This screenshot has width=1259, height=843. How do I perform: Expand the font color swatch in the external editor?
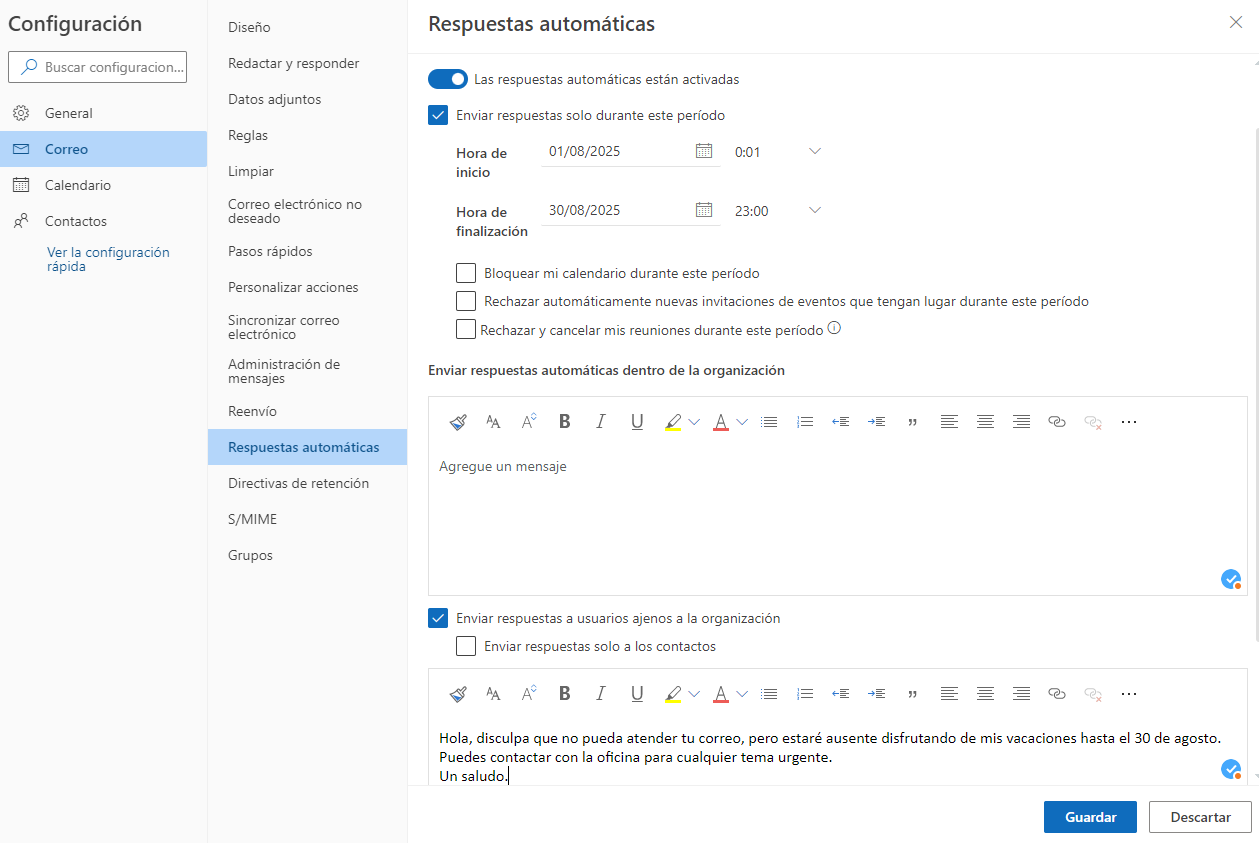pyautogui.click(x=744, y=693)
